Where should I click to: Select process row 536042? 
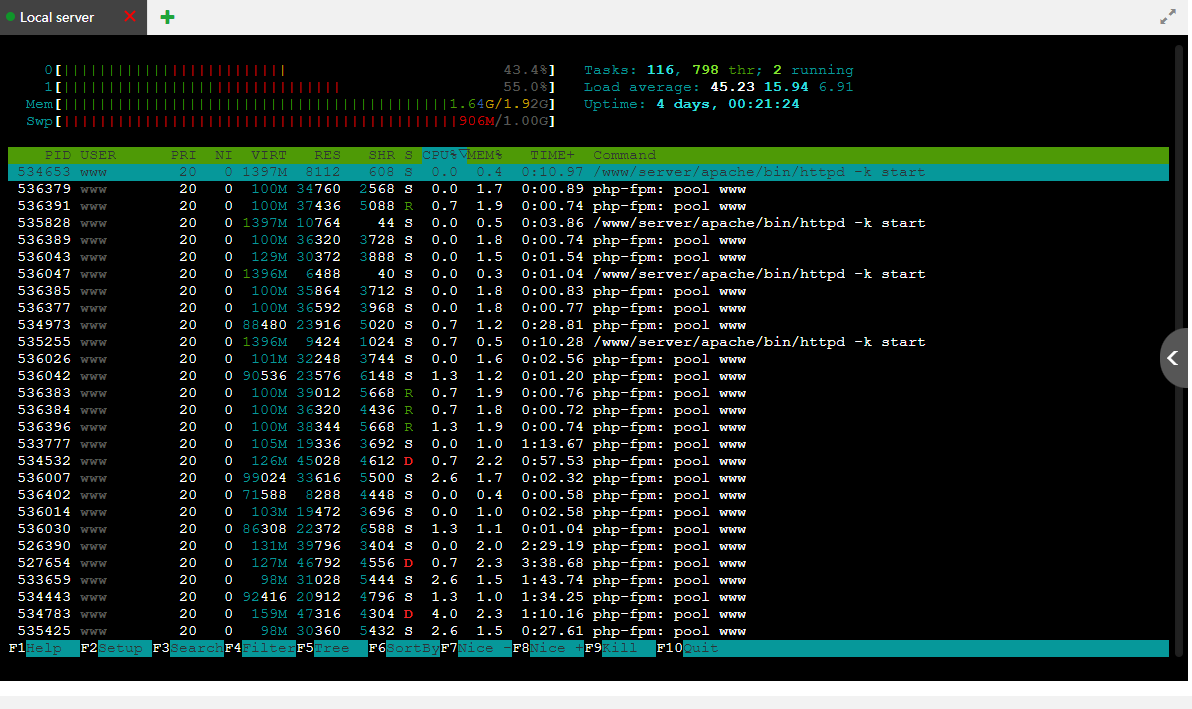588,376
